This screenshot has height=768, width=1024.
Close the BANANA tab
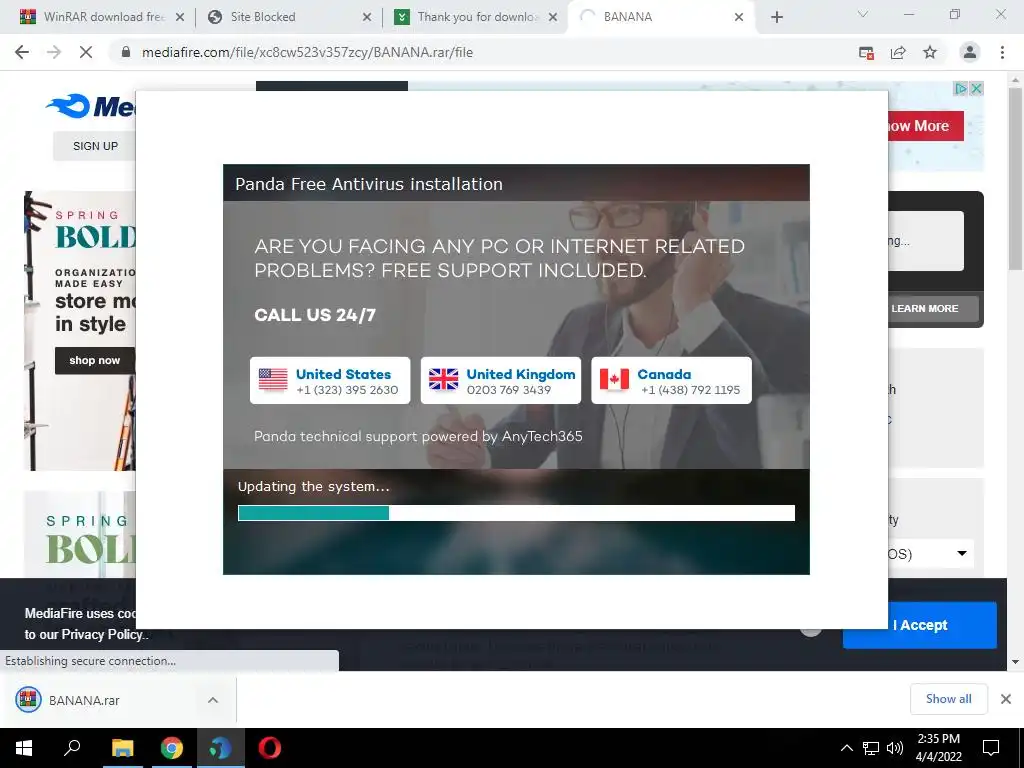click(x=739, y=17)
